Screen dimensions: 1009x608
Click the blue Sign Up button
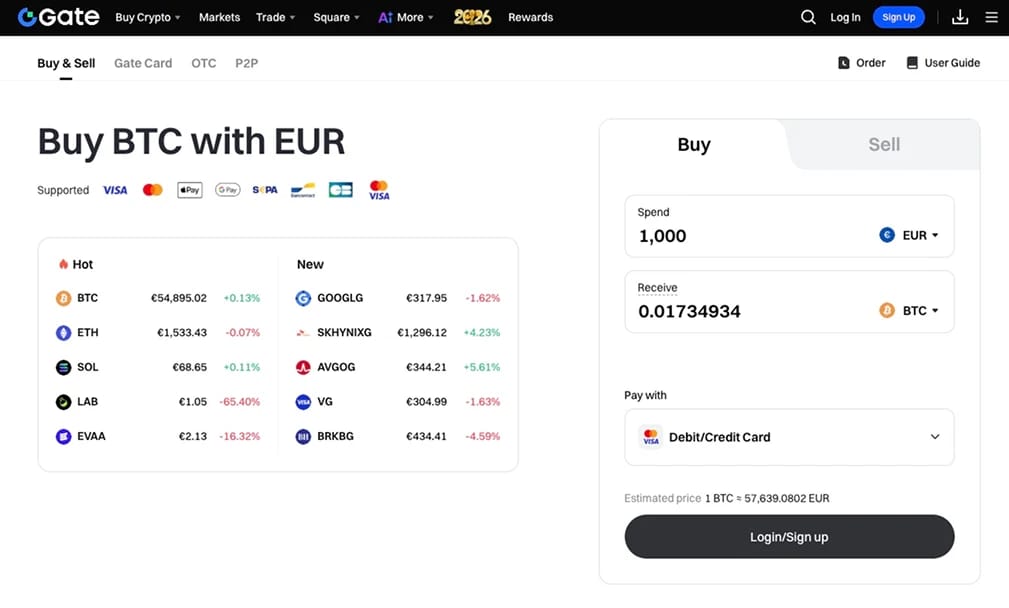point(898,17)
